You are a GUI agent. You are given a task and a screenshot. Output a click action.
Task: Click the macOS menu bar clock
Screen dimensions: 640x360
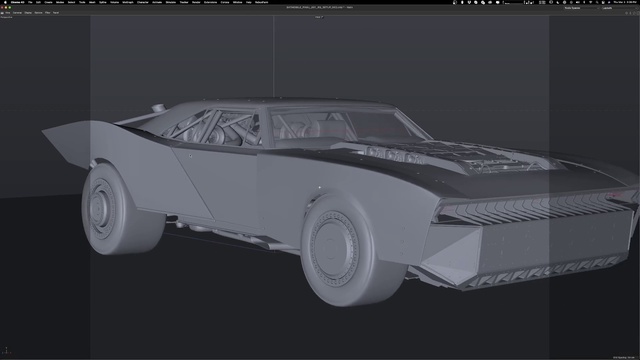(624, 2)
